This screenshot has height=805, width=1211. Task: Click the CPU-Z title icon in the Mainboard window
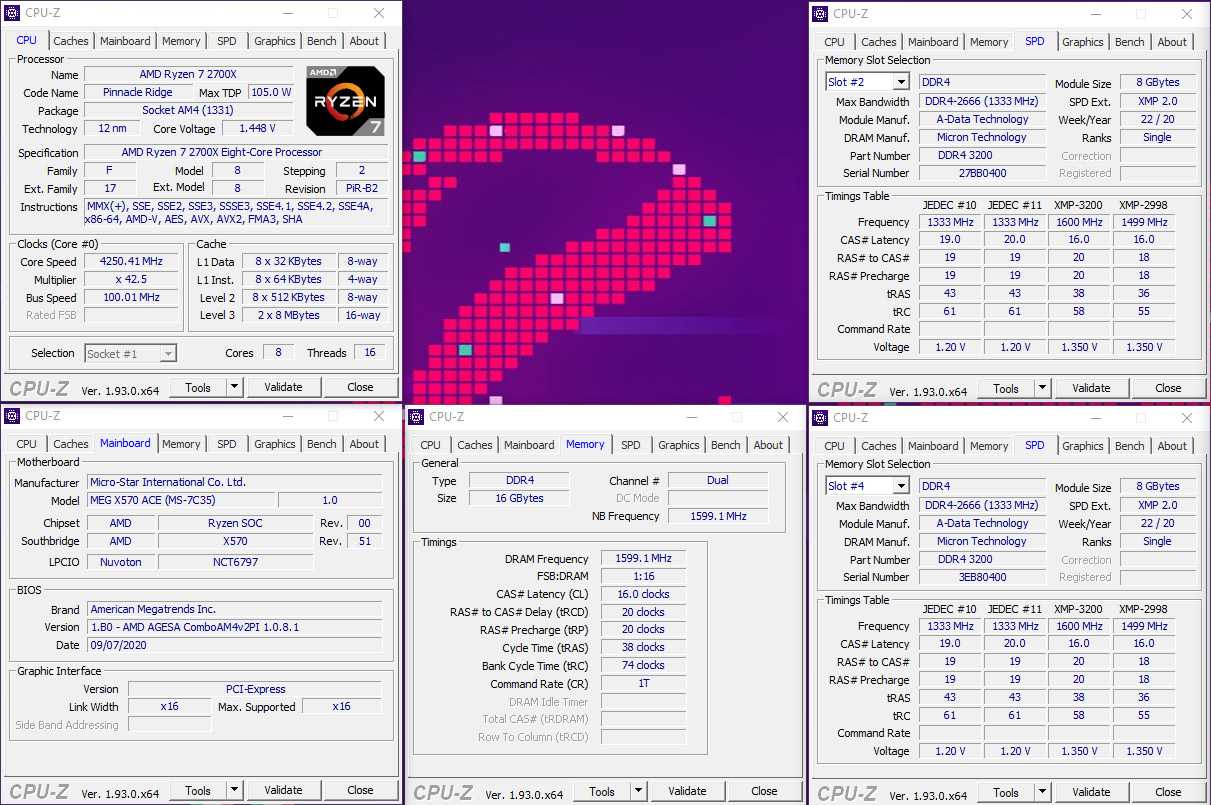coord(13,416)
